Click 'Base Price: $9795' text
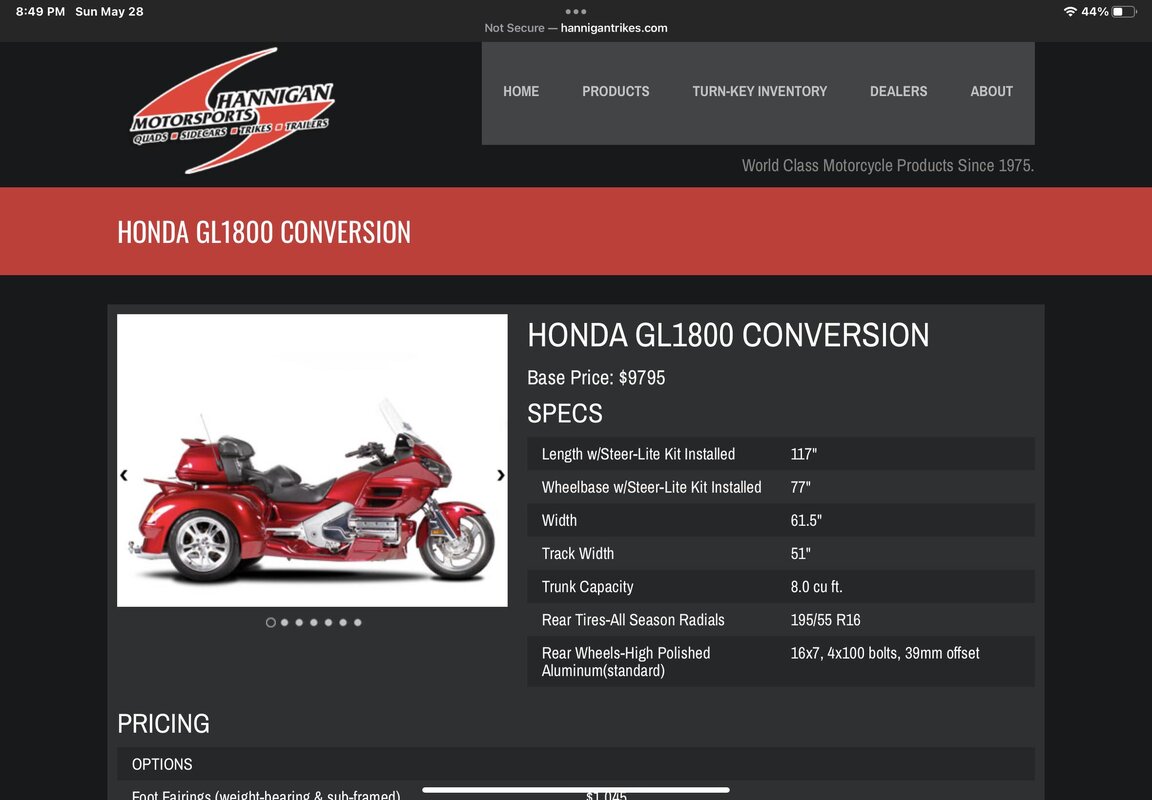 point(596,378)
